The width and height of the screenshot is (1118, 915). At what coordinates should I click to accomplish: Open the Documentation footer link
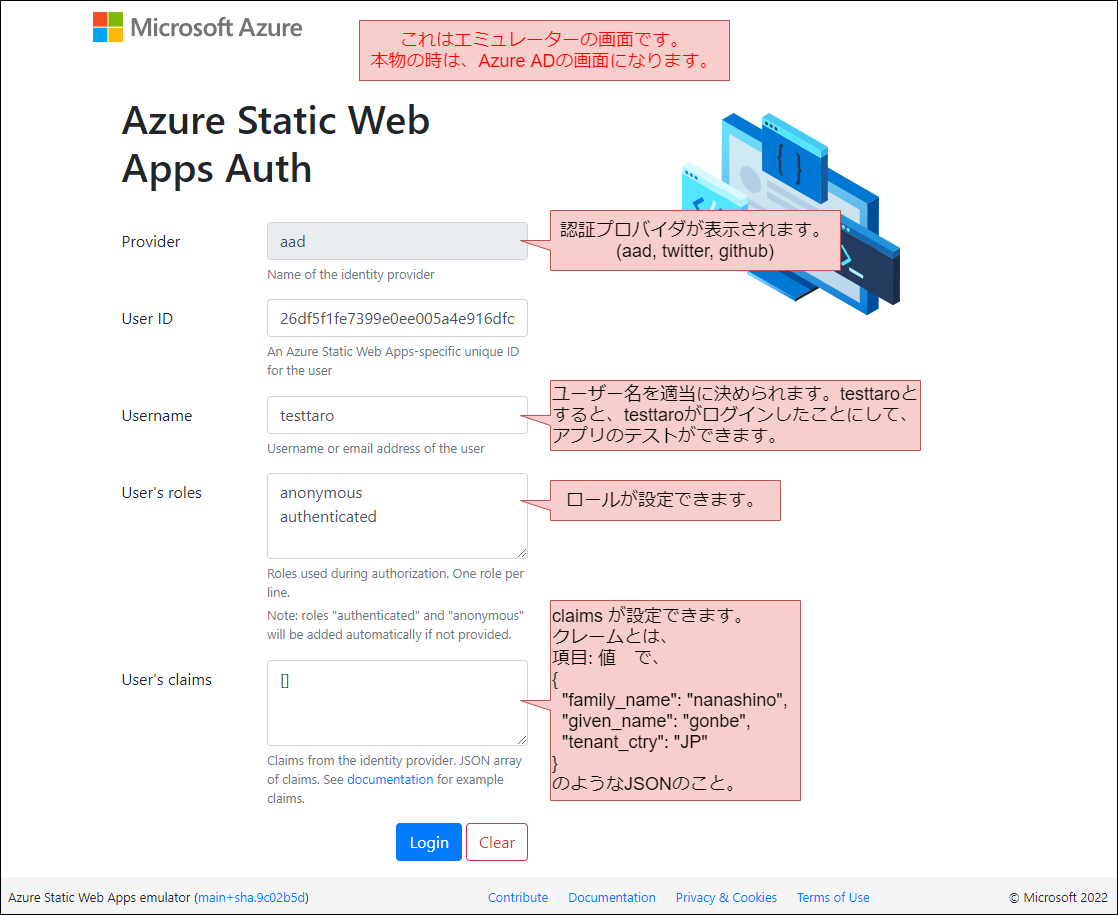tap(612, 897)
